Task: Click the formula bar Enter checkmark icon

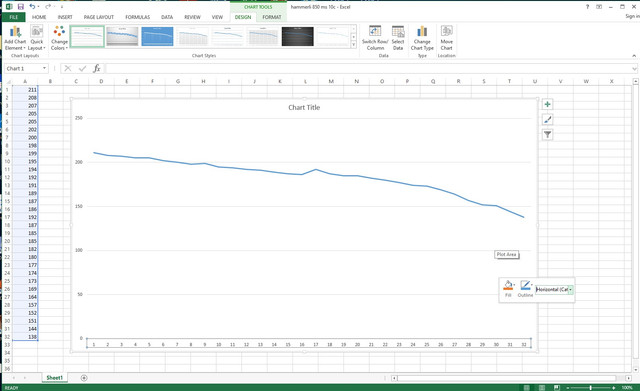Action: (x=82, y=69)
